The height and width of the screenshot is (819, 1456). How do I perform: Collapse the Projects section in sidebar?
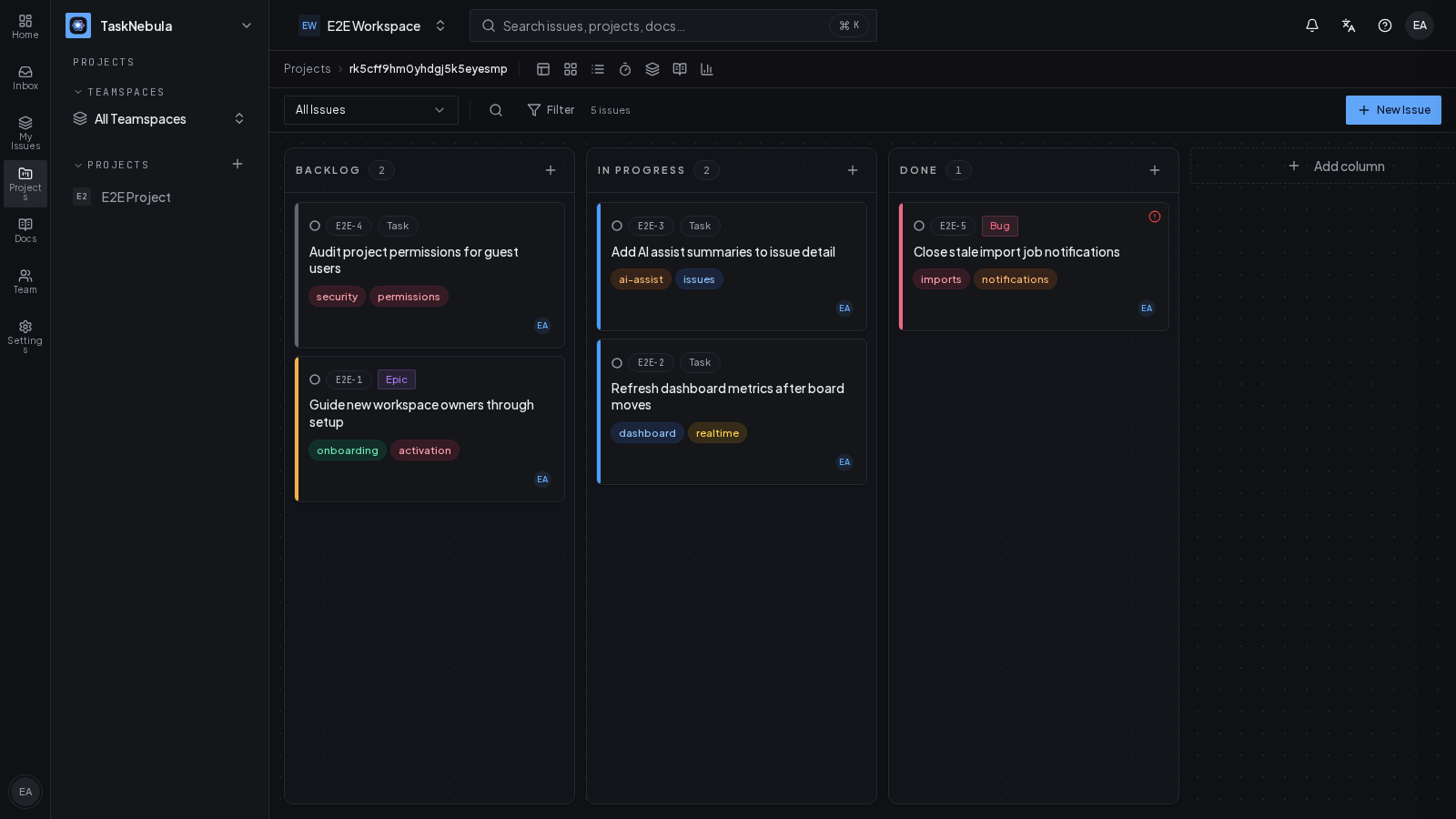(x=111, y=165)
